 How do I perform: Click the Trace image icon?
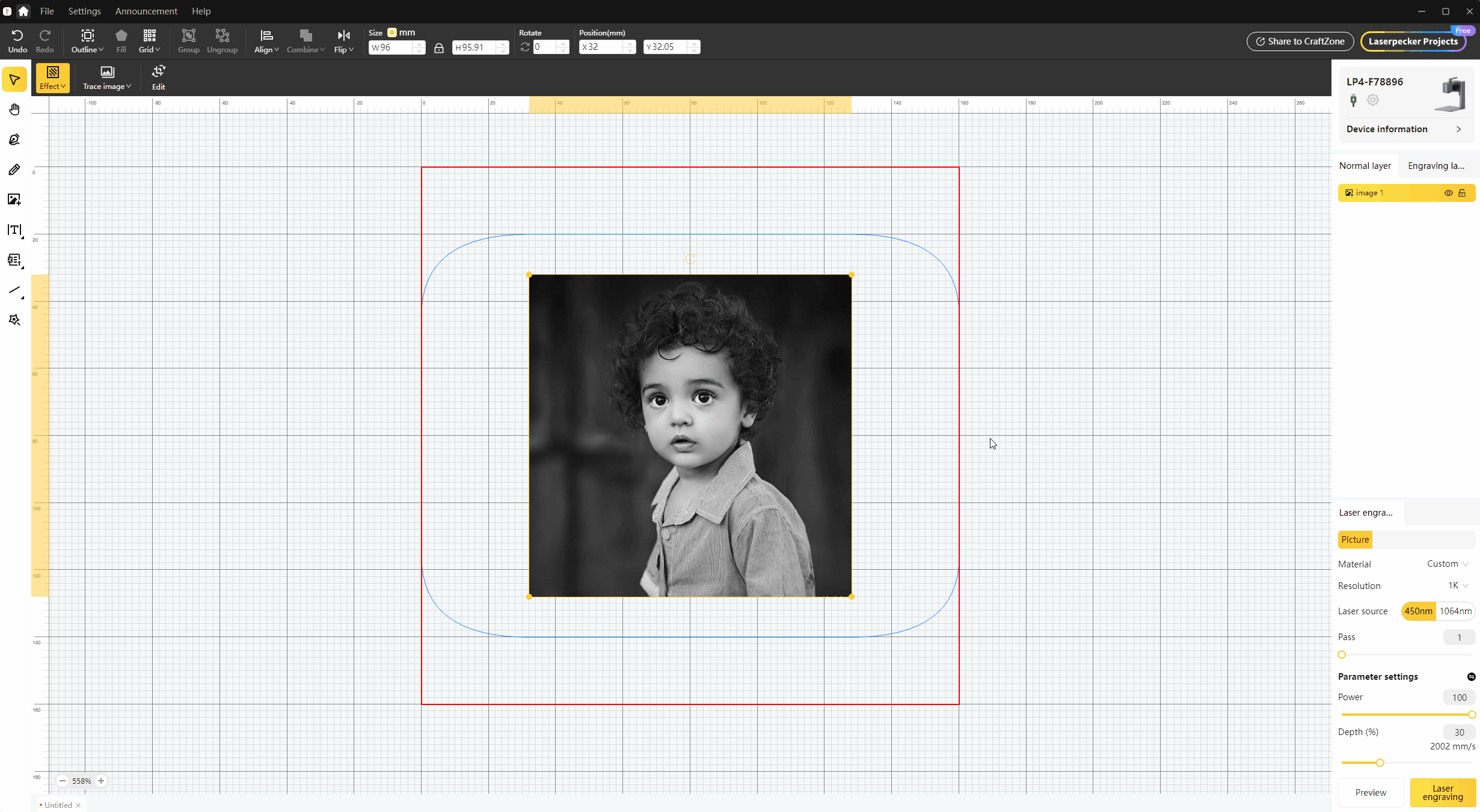107,72
